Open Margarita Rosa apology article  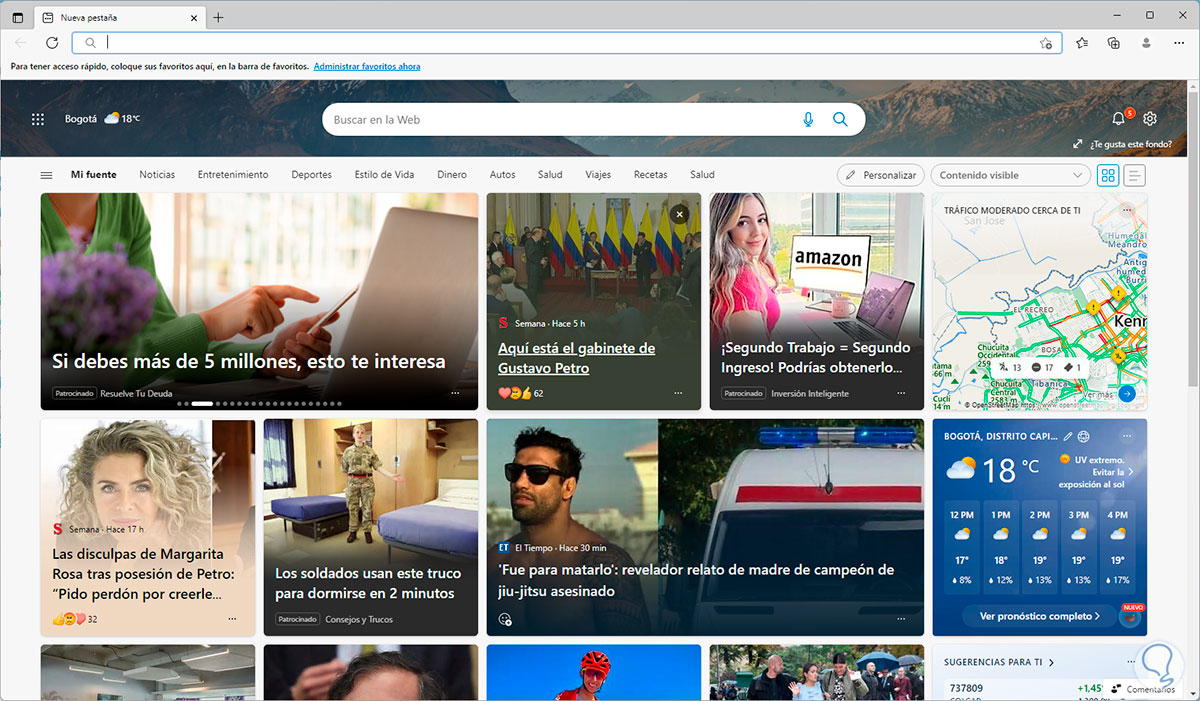click(143, 574)
